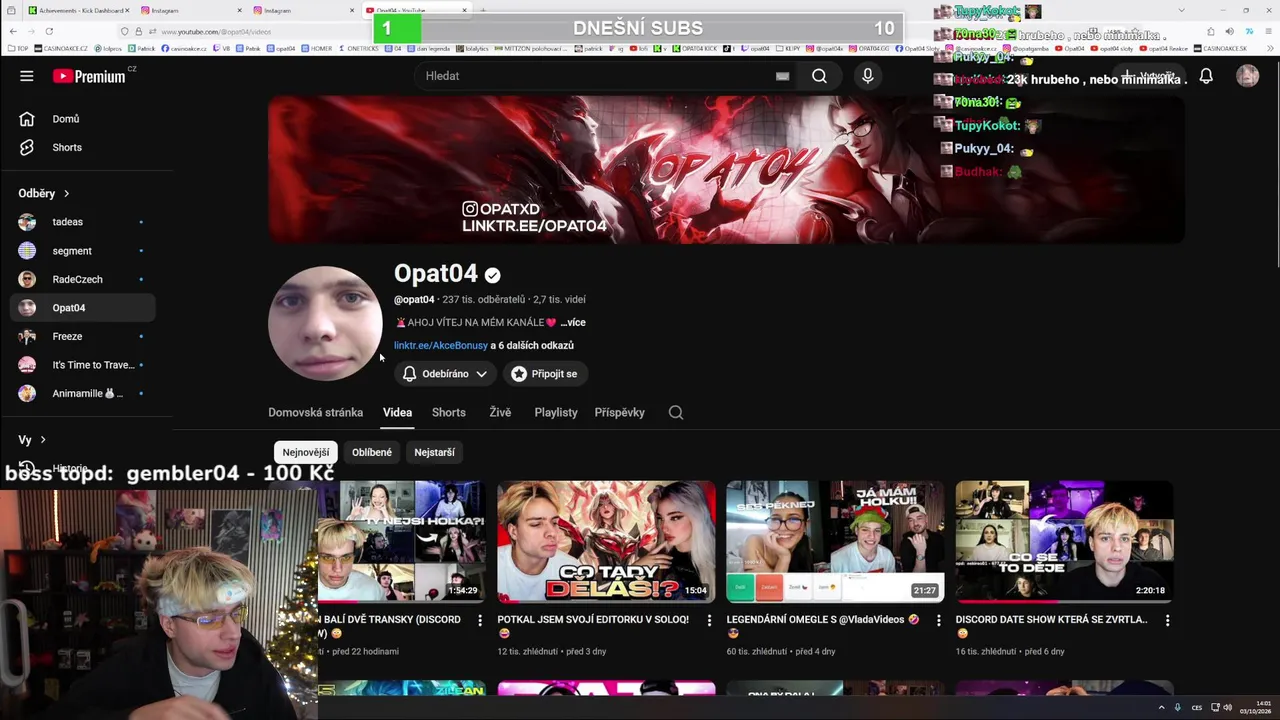Switch to Achievements - Kick Dashboard browser tab

coord(79,10)
